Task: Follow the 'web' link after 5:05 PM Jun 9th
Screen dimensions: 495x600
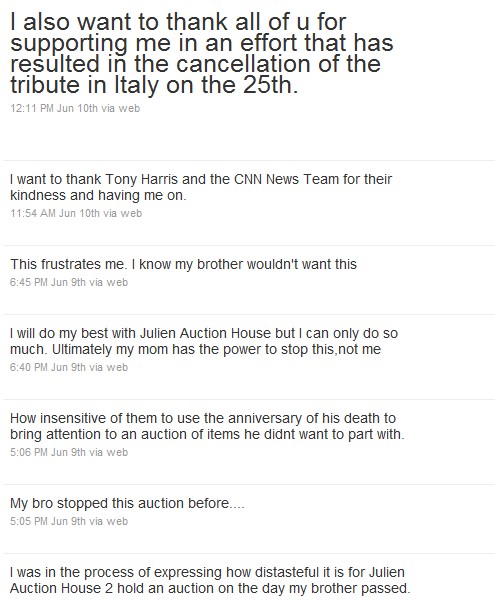Action: (x=117, y=521)
